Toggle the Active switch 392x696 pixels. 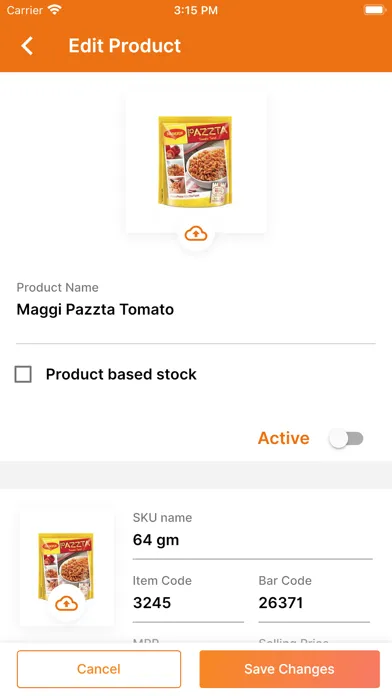pyautogui.click(x=346, y=439)
